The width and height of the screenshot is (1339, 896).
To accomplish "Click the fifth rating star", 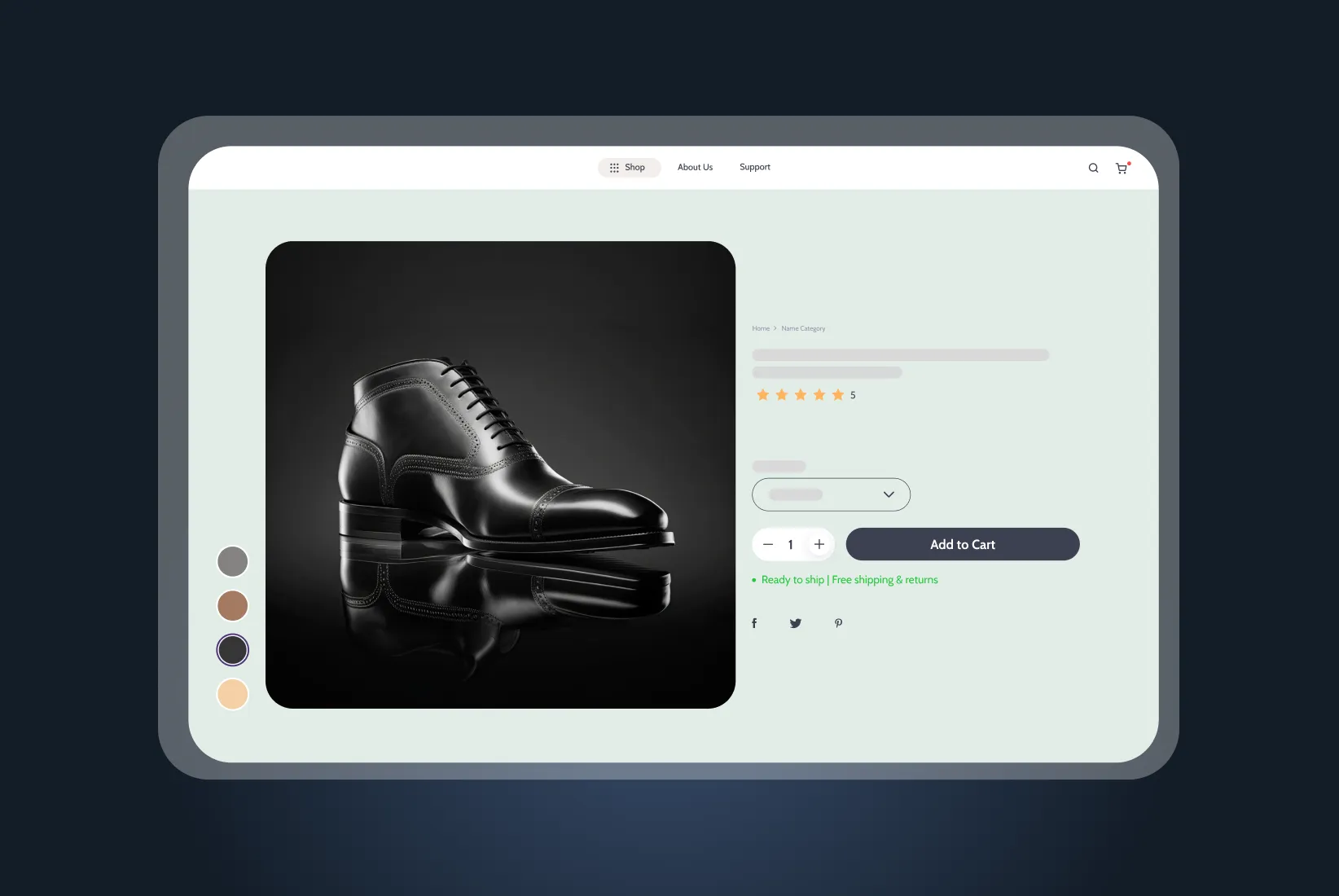I will click(838, 394).
